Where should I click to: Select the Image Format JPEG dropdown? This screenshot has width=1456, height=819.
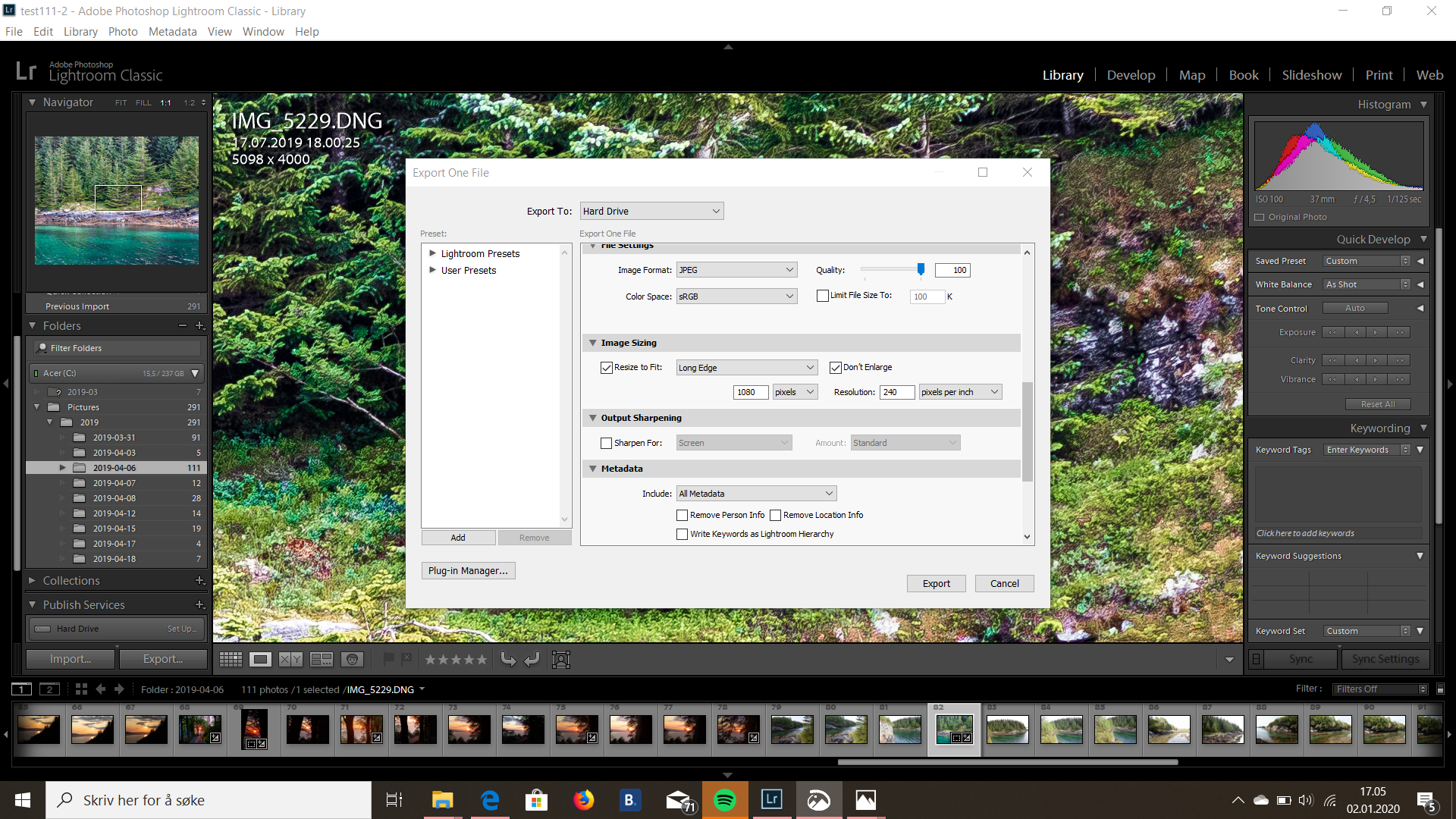click(x=734, y=270)
